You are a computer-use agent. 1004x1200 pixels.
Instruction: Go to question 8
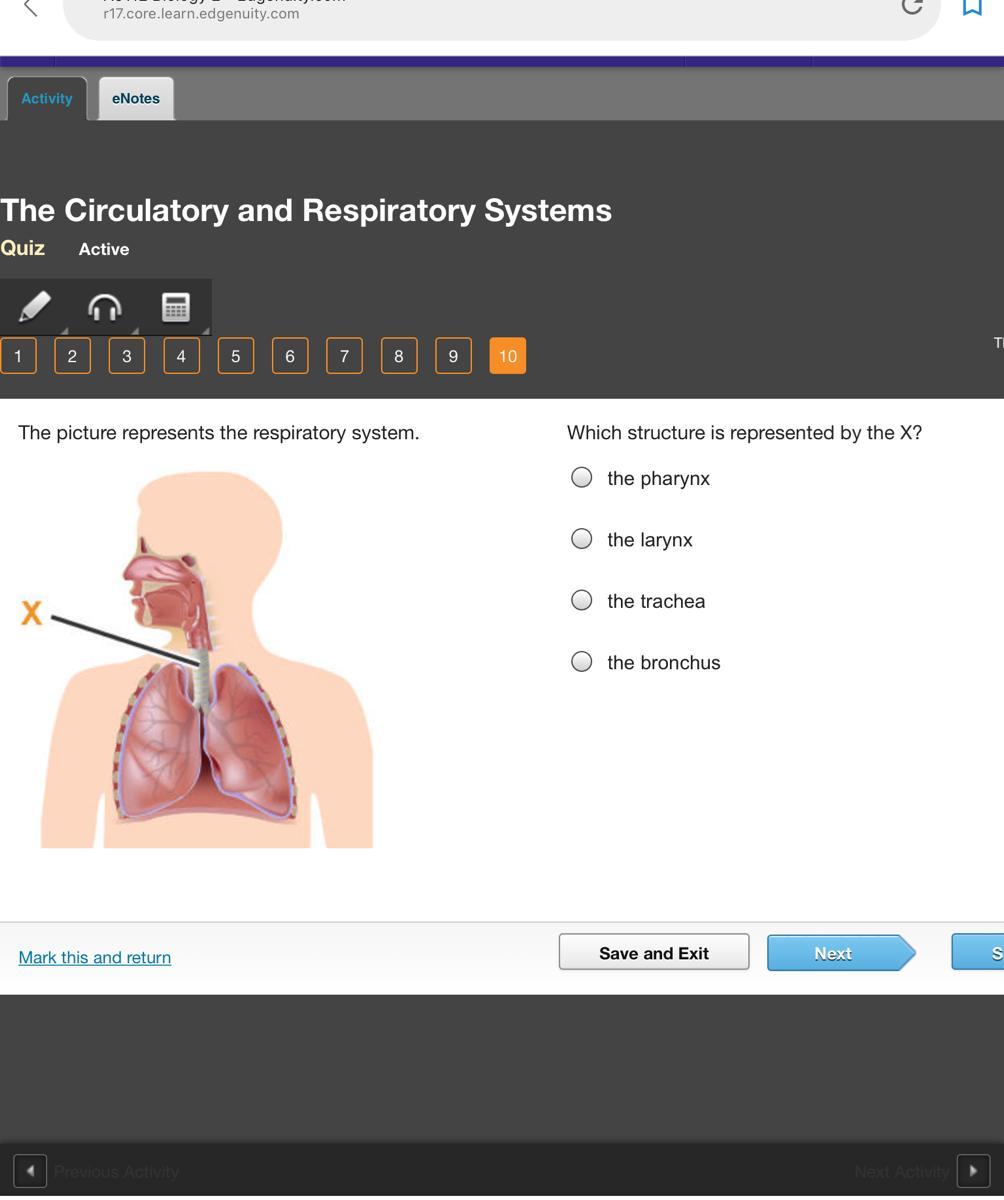click(x=399, y=356)
